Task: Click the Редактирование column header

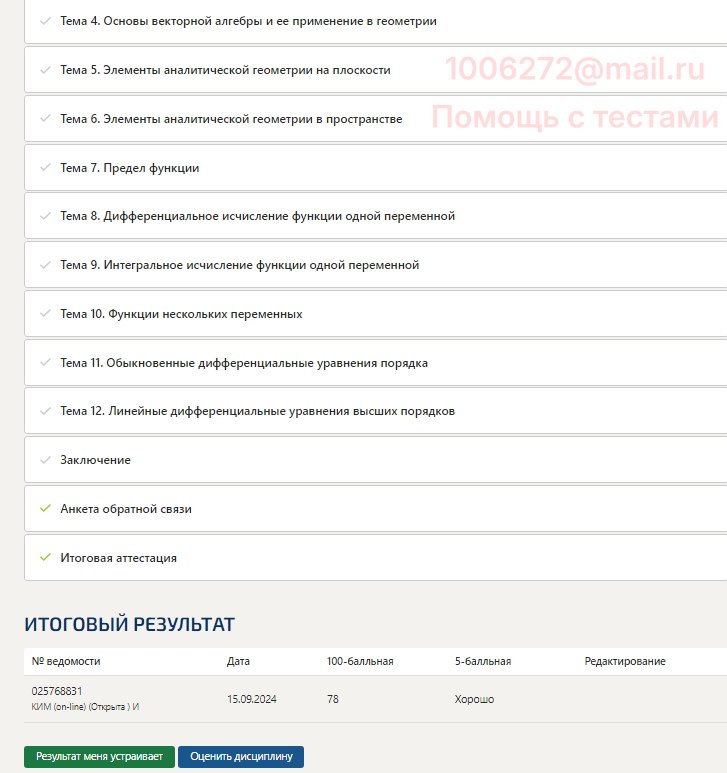Action: pos(625,661)
